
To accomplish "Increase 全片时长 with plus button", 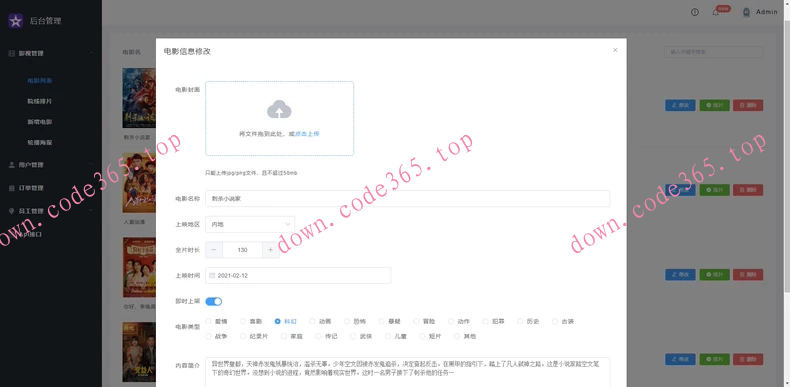I will (271, 250).
